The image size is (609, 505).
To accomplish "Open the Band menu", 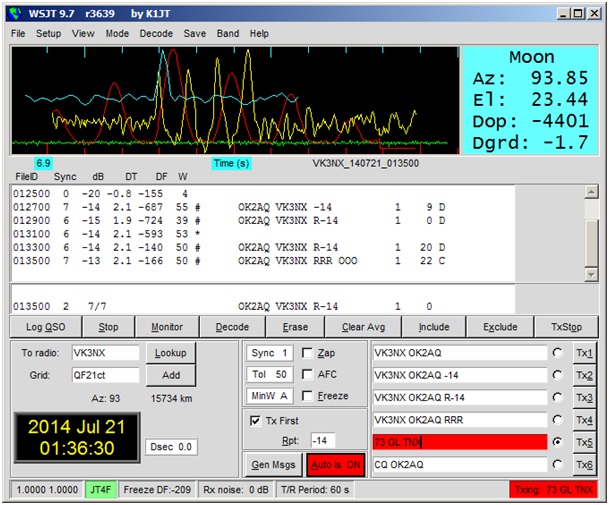I will click(228, 34).
